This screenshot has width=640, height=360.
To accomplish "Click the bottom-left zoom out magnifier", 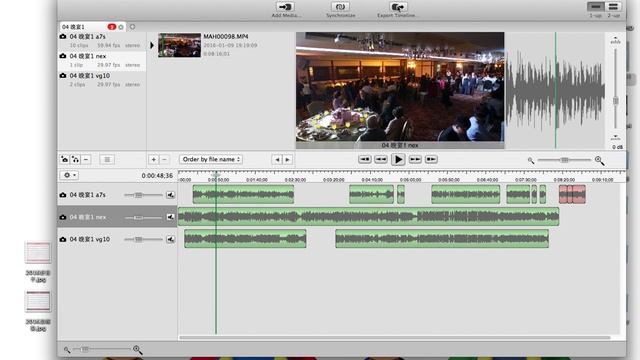I will tap(67, 350).
